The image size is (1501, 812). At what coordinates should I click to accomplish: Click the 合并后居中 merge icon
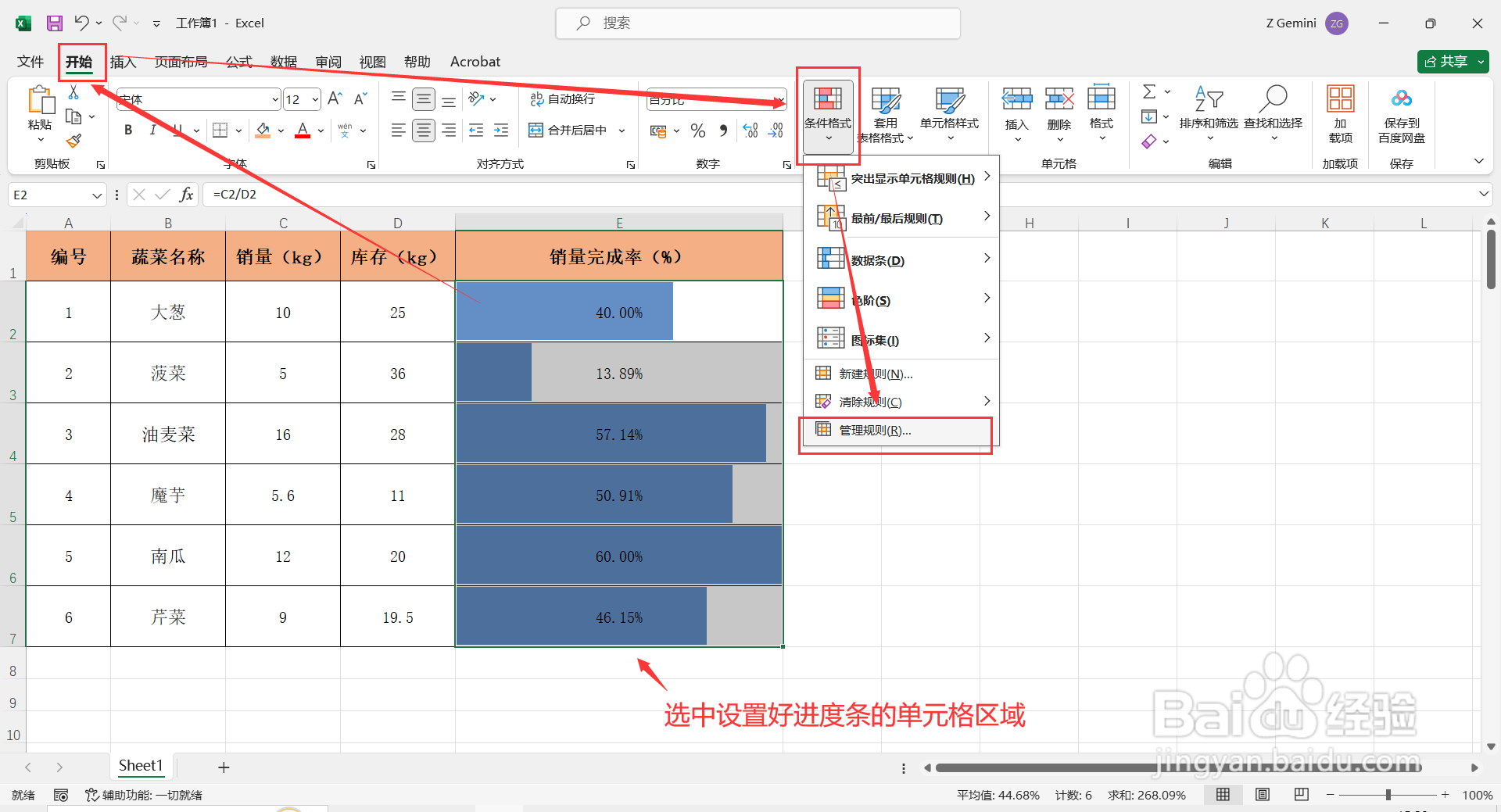coord(536,130)
